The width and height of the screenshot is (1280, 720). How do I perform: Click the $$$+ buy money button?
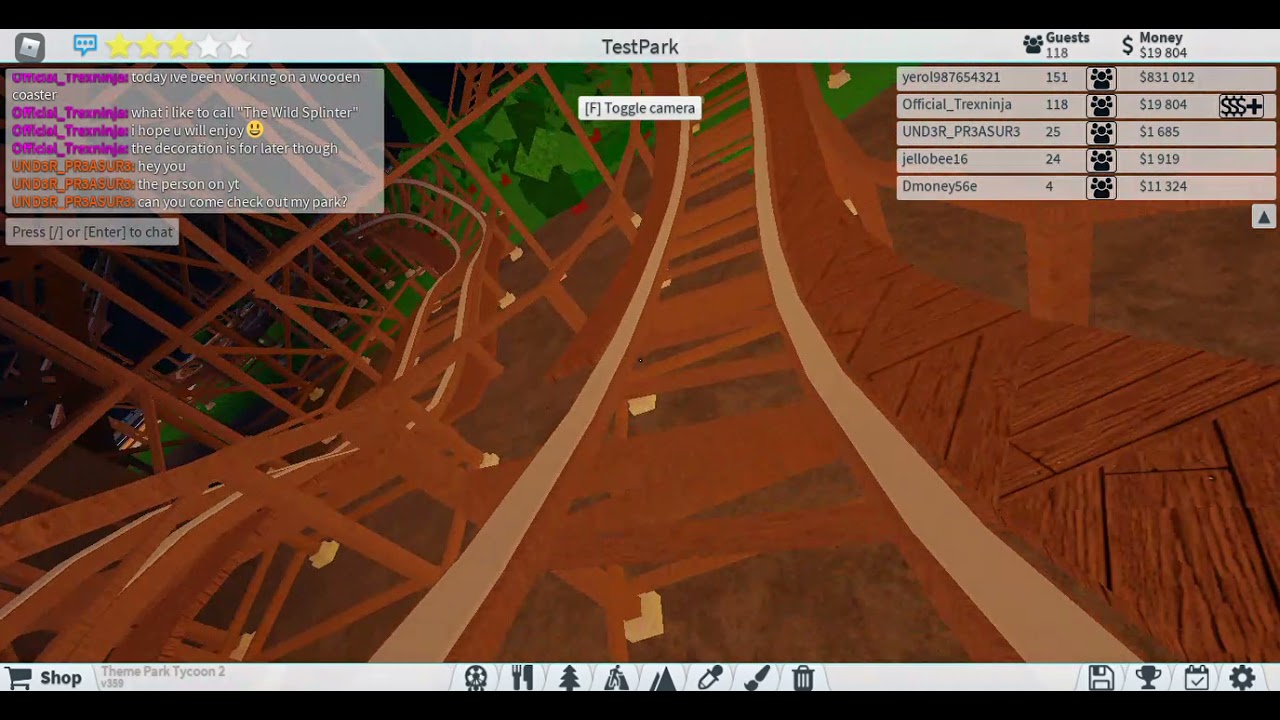[1241, 105]
